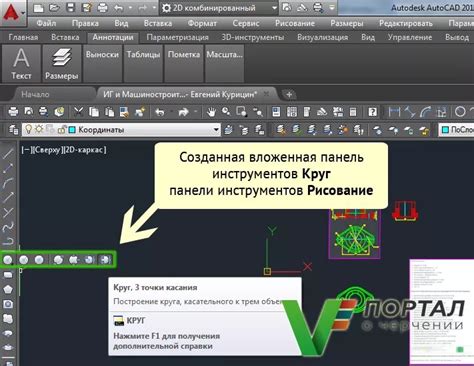Switch to the Визуализация ribbon tab

(x=323, y=37)
